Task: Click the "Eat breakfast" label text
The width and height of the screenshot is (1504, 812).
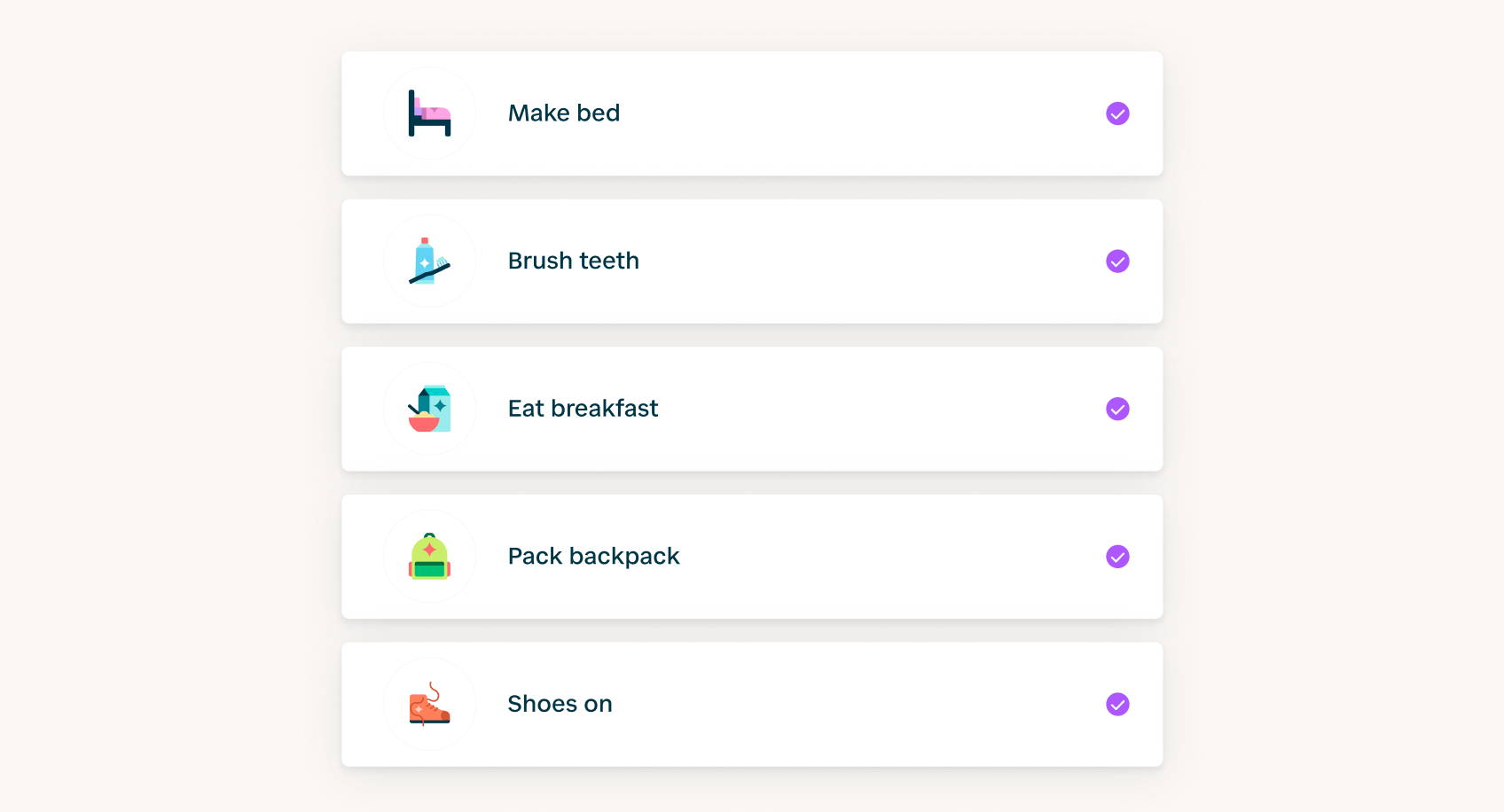Action: point(583,409)
